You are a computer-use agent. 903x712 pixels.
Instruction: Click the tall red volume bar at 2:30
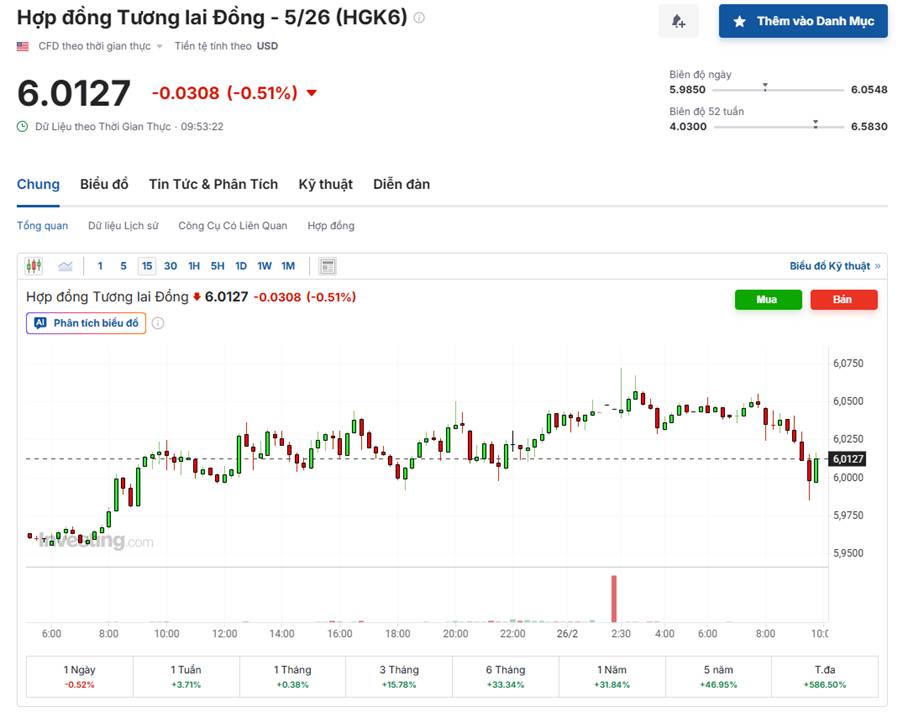614,599
